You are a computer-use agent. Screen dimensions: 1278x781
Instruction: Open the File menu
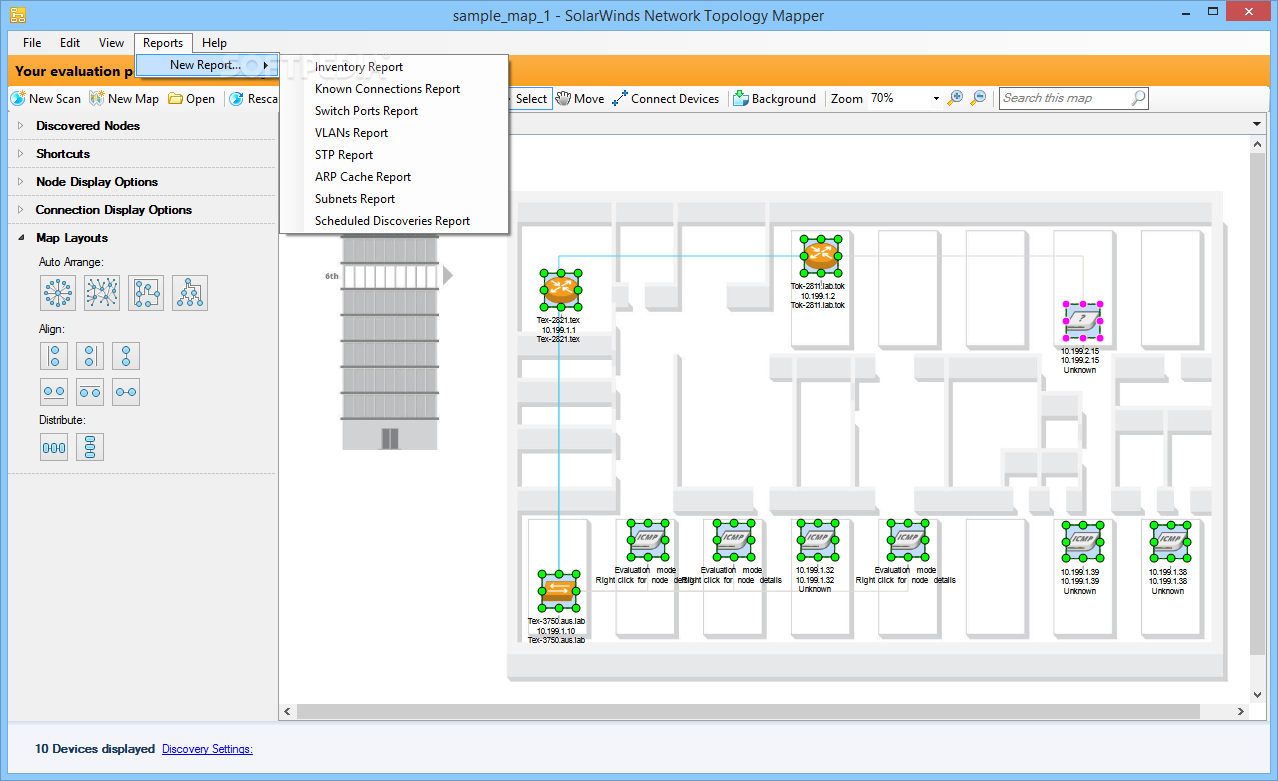(x=32, y=43)
